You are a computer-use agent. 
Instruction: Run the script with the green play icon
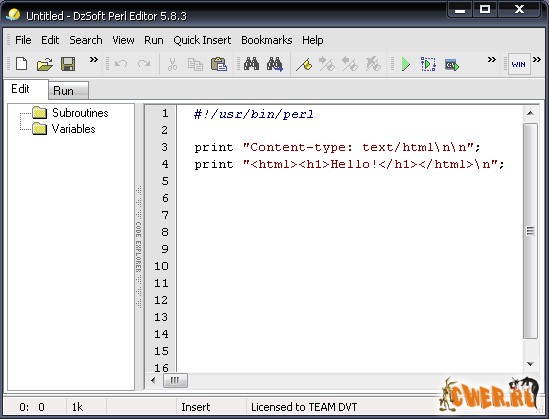tap(405, 64)
